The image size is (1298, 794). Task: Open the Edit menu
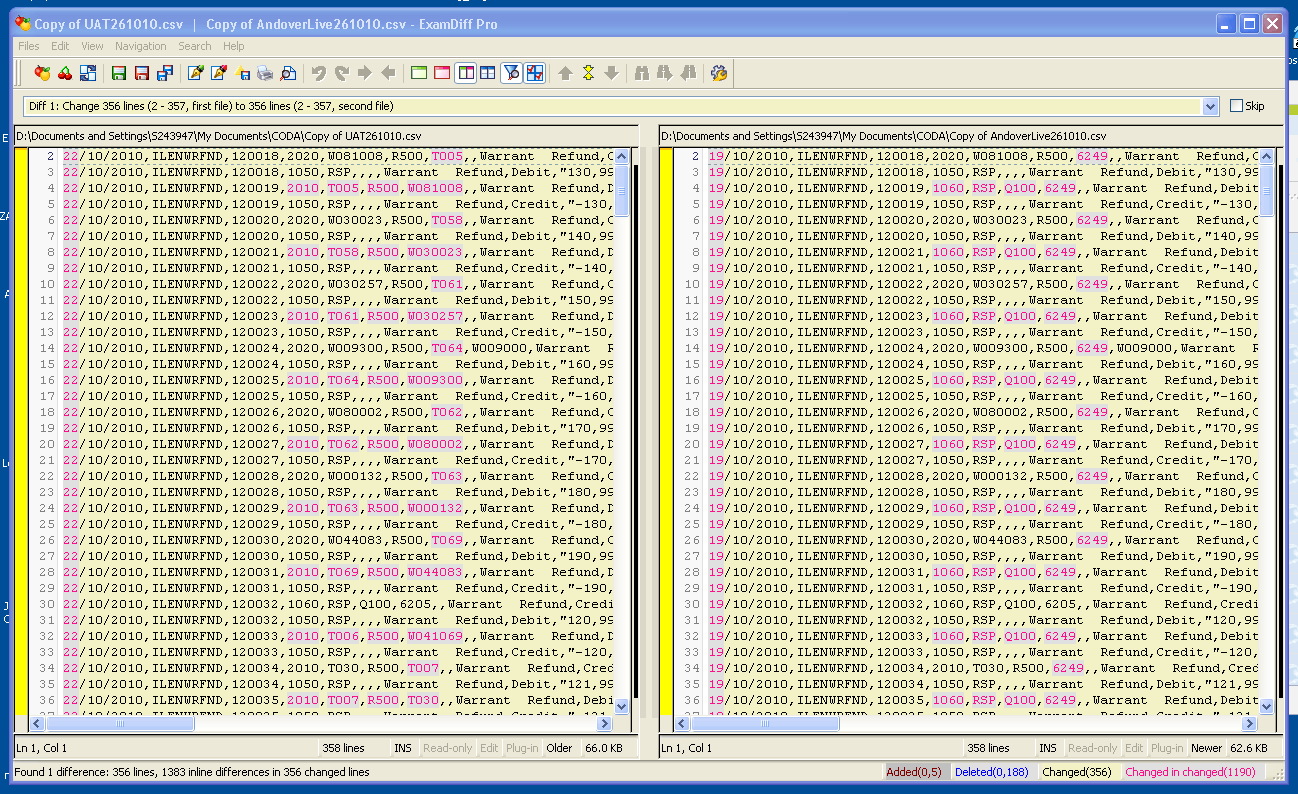click(x=61, y=46)
